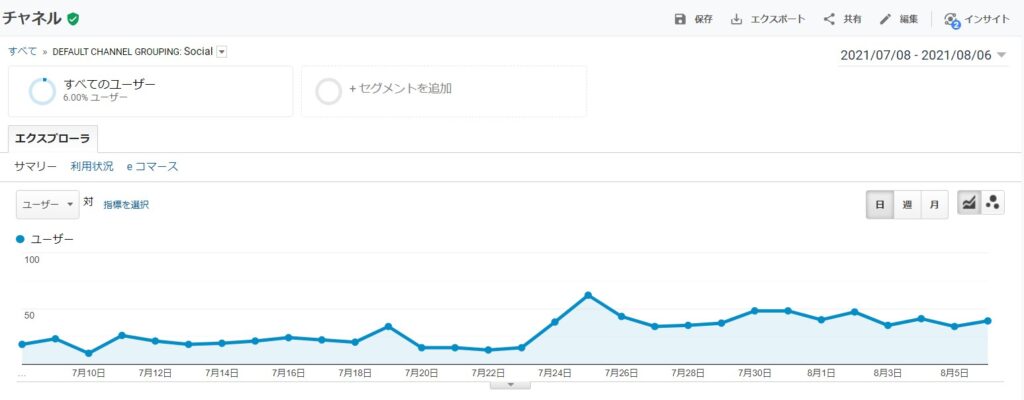Screen dimensions: 1024x400
Task: Click the export download icon
Action: [736, 19]
